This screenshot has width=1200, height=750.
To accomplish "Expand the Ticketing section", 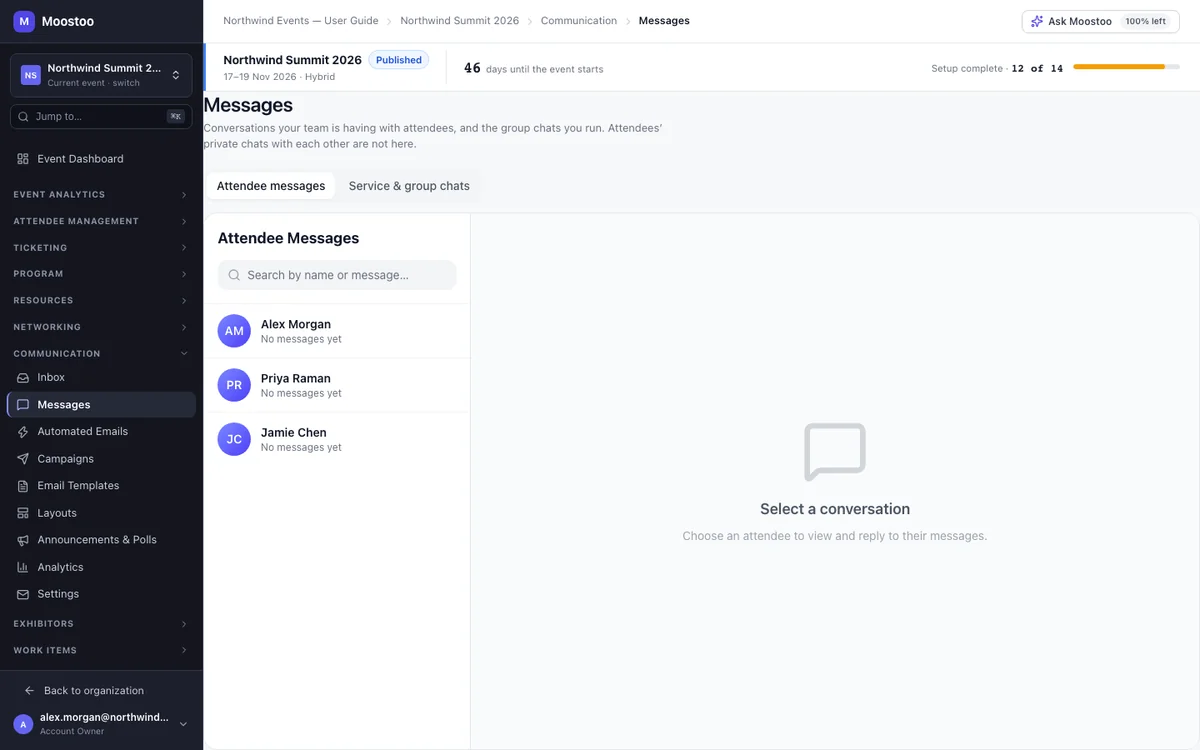I will pos(101,248).
